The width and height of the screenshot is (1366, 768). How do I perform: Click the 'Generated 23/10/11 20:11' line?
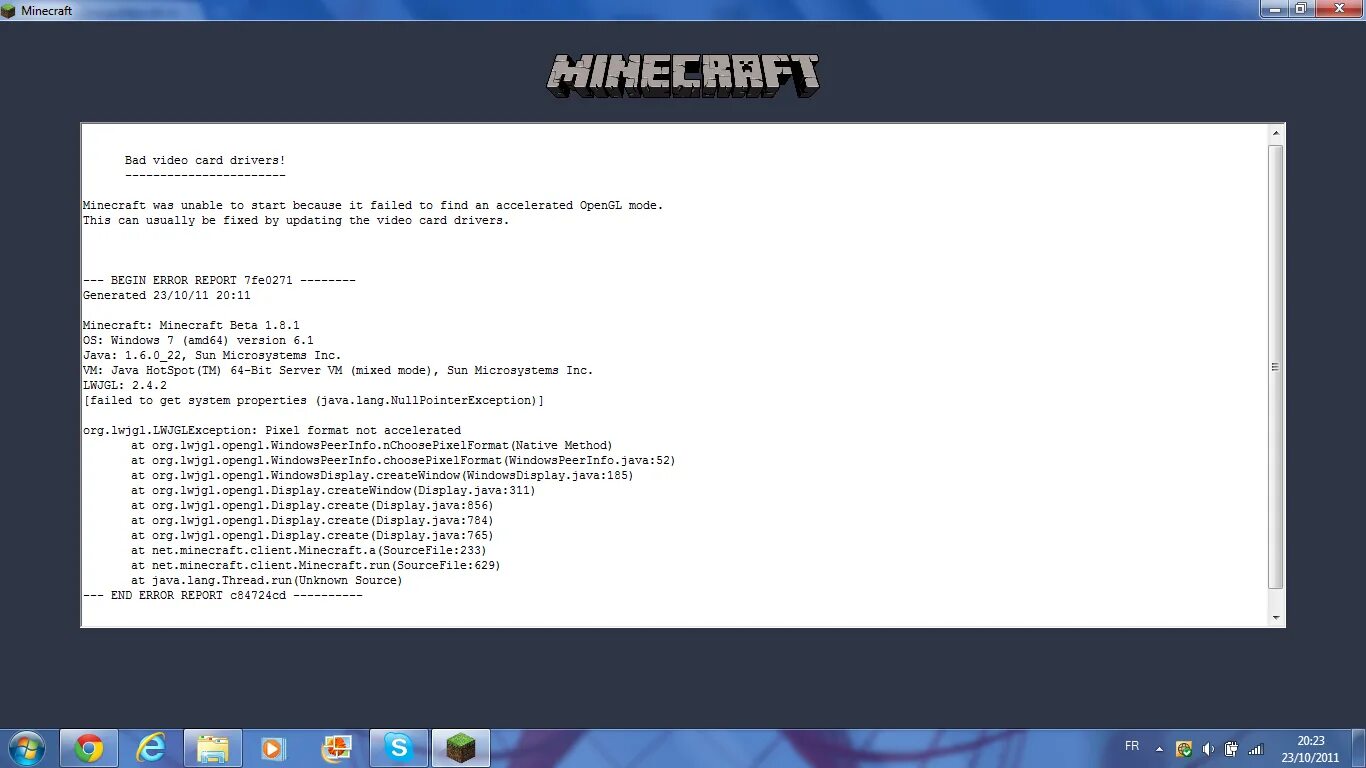[x=167, y=295]
